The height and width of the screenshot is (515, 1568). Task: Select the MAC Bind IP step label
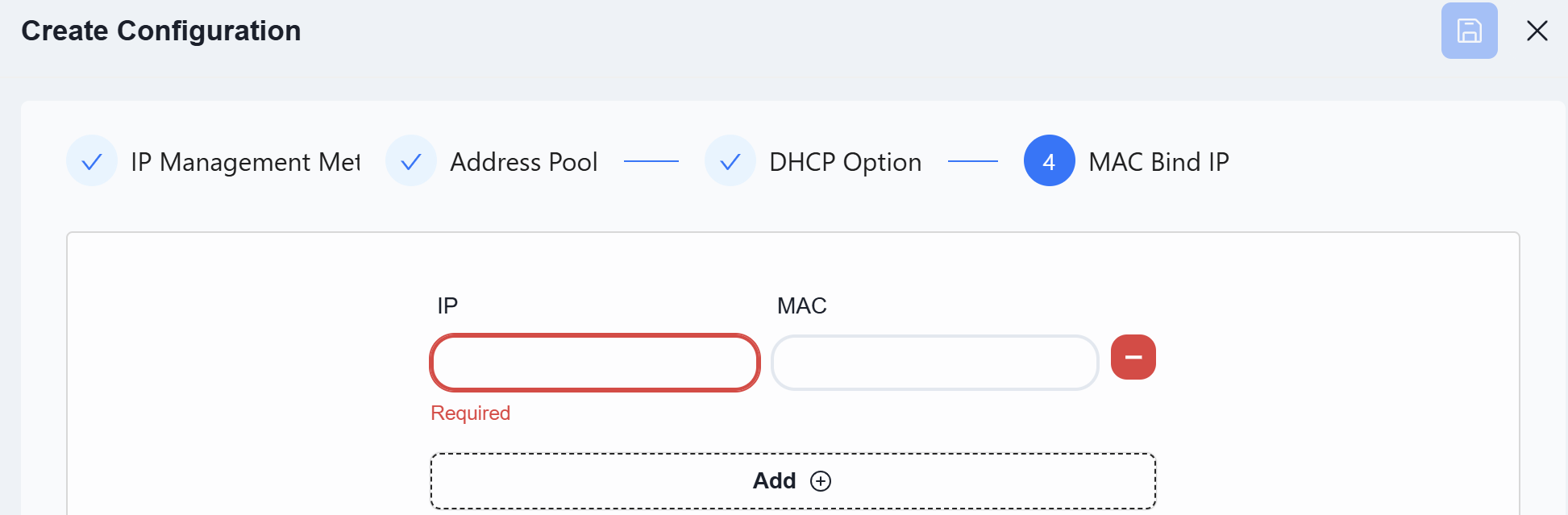(1158, 162)
